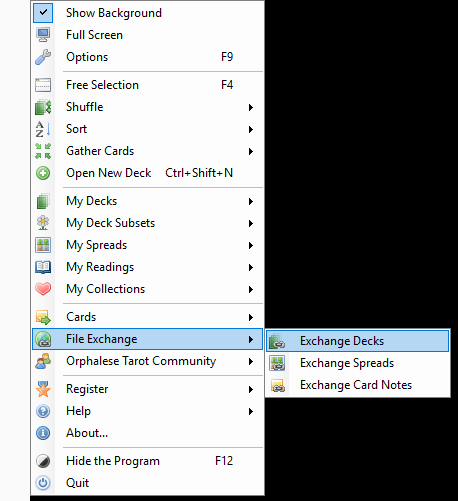Click the open book My Readings icon
This screenshot has width=458, height=501.
coord(43,267)
